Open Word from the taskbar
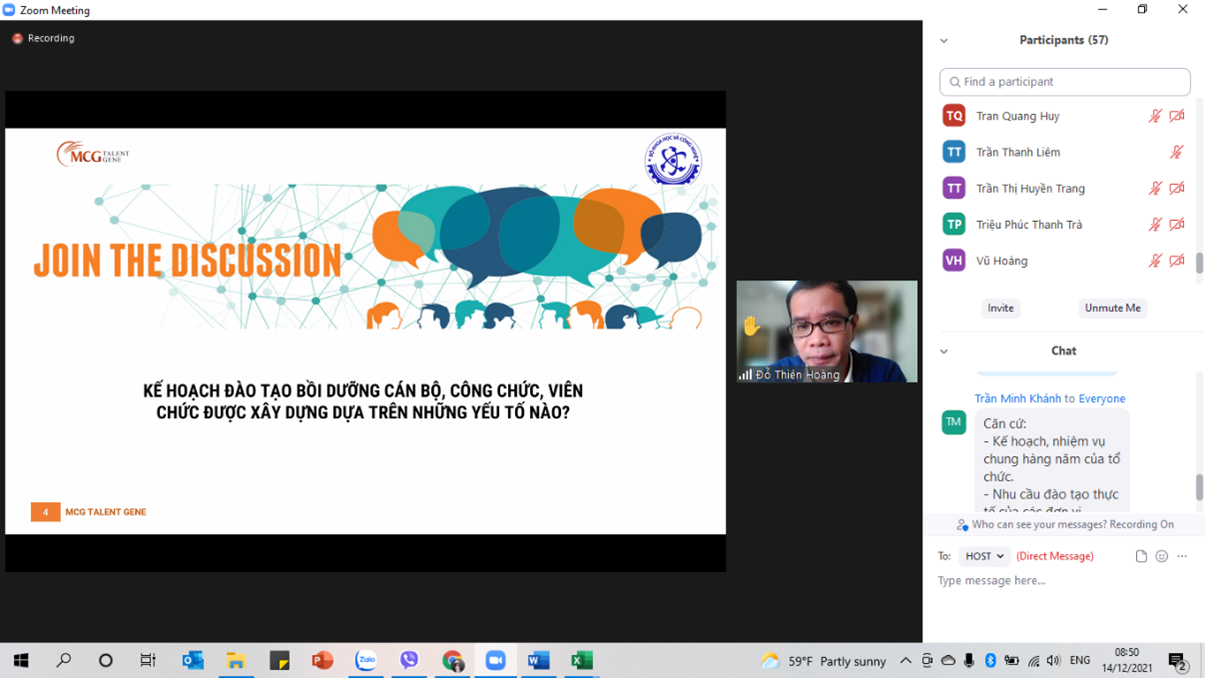 click(538, 660)
